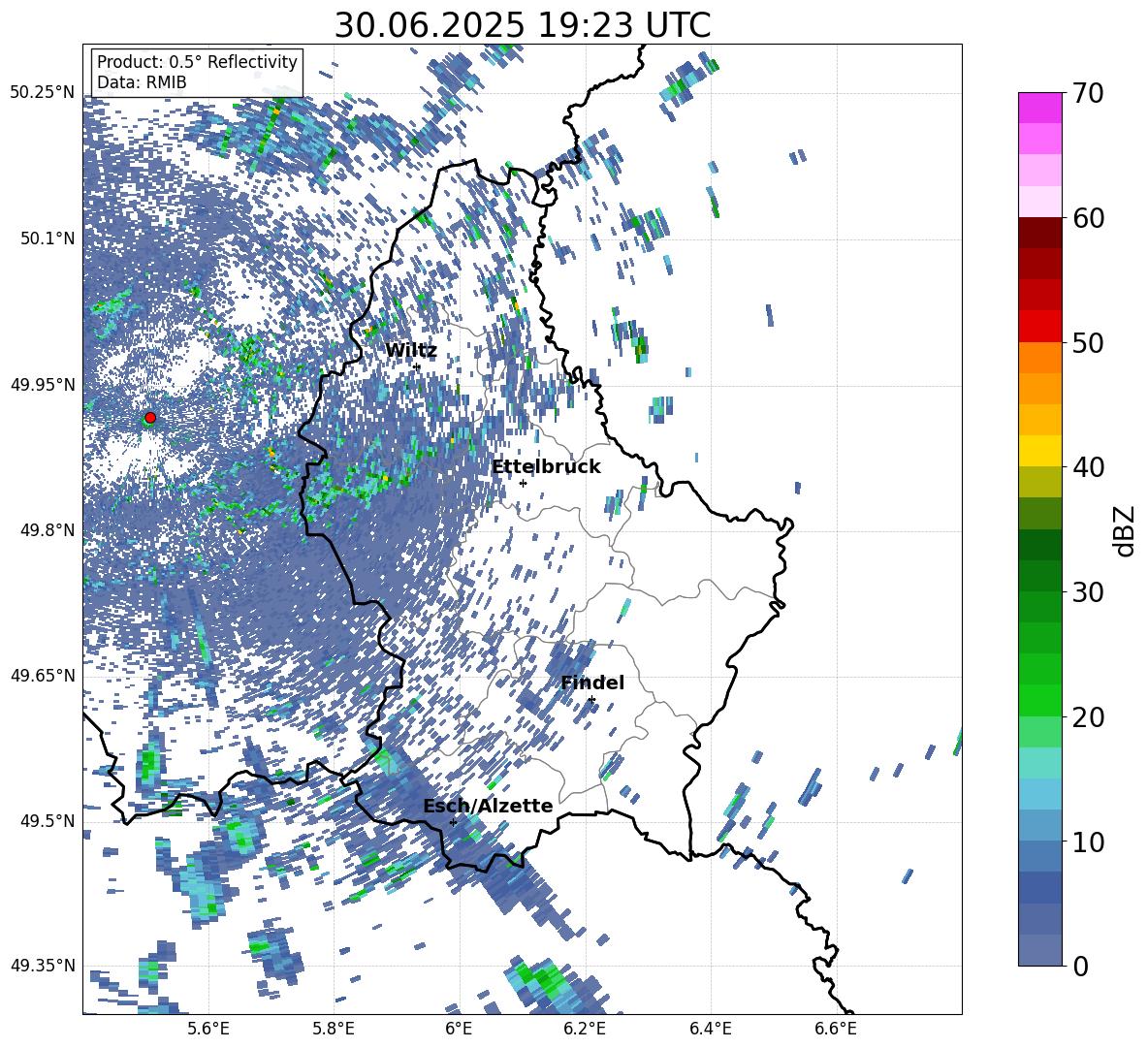Click the 6°E longitude label
This screenshot has height=1048, width=1148.
459,1029
